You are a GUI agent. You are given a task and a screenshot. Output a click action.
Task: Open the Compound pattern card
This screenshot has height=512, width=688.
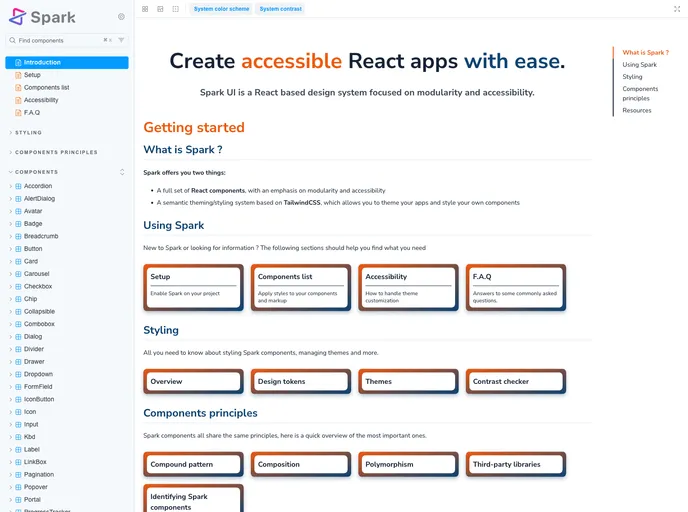pyautogui.click(x=194, y=465)
